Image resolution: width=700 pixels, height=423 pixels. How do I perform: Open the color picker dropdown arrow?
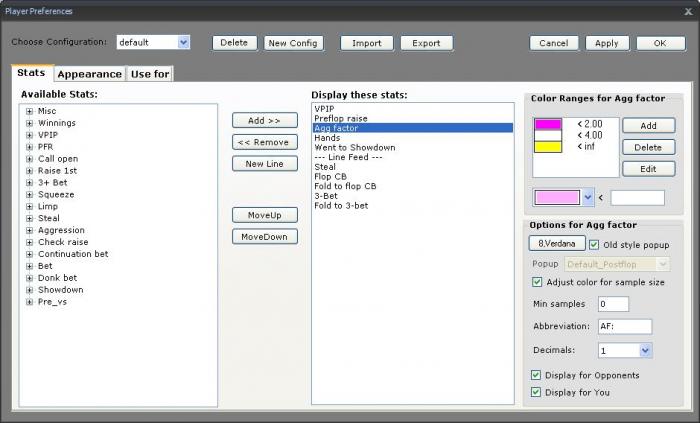pos(588,197)
